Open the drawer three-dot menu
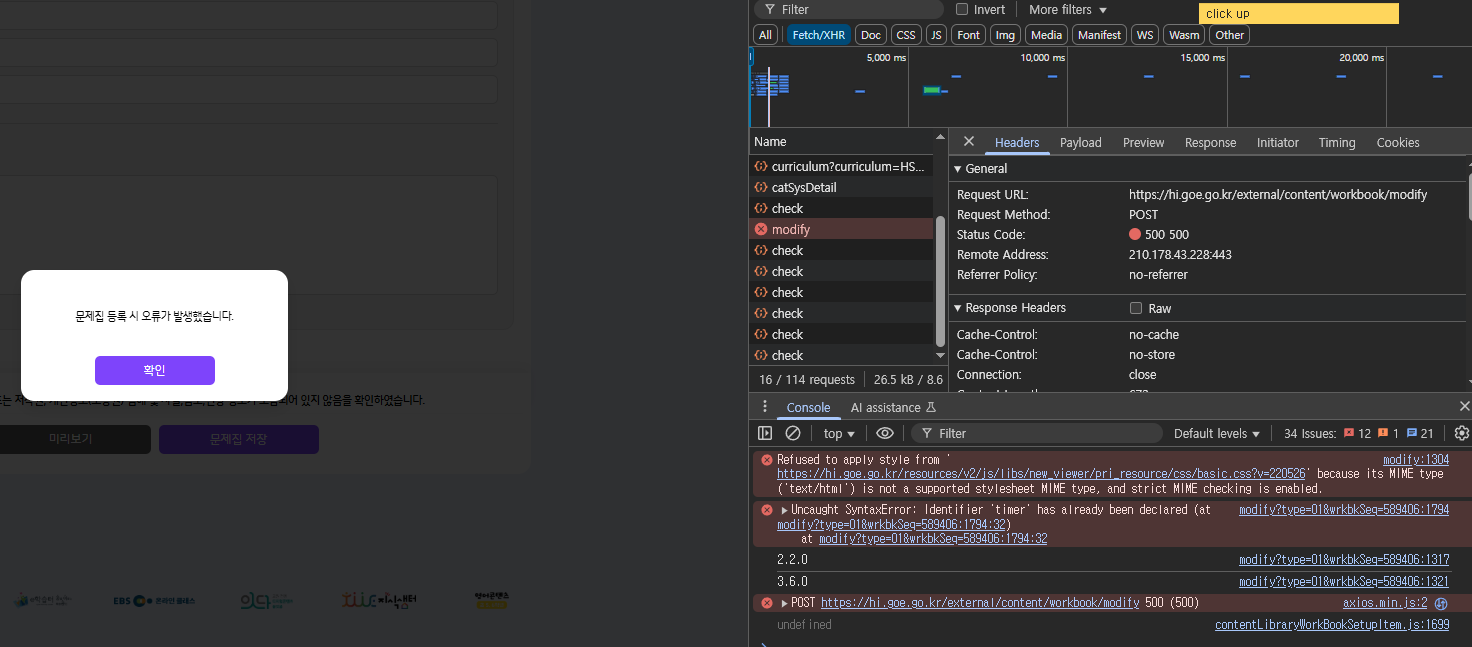Image resolution: width=1472 pixels, height=647 pixels. point(765,407)
